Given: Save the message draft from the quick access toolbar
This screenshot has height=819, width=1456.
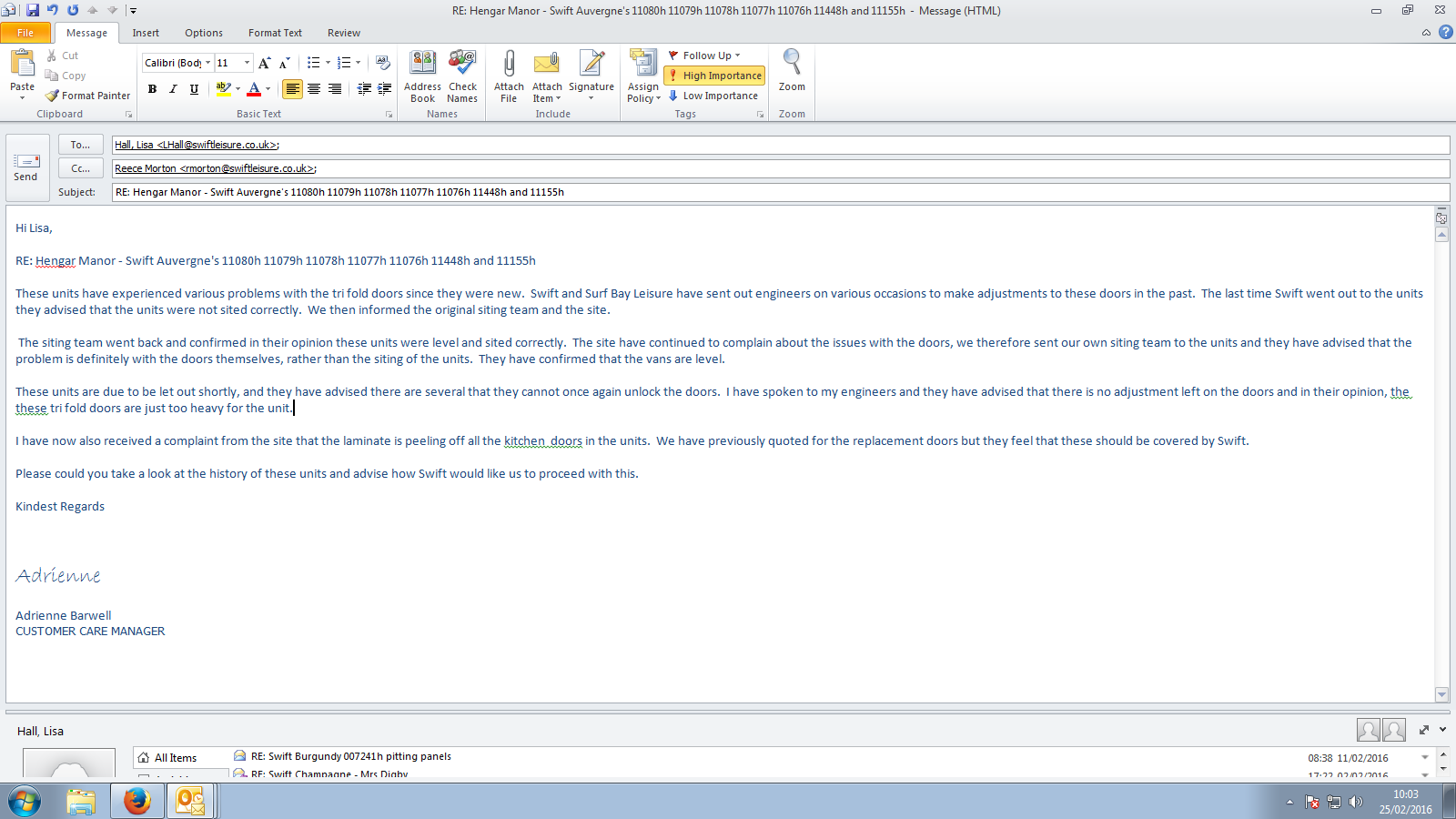Looking at the screenshot, I should point(33,10).
